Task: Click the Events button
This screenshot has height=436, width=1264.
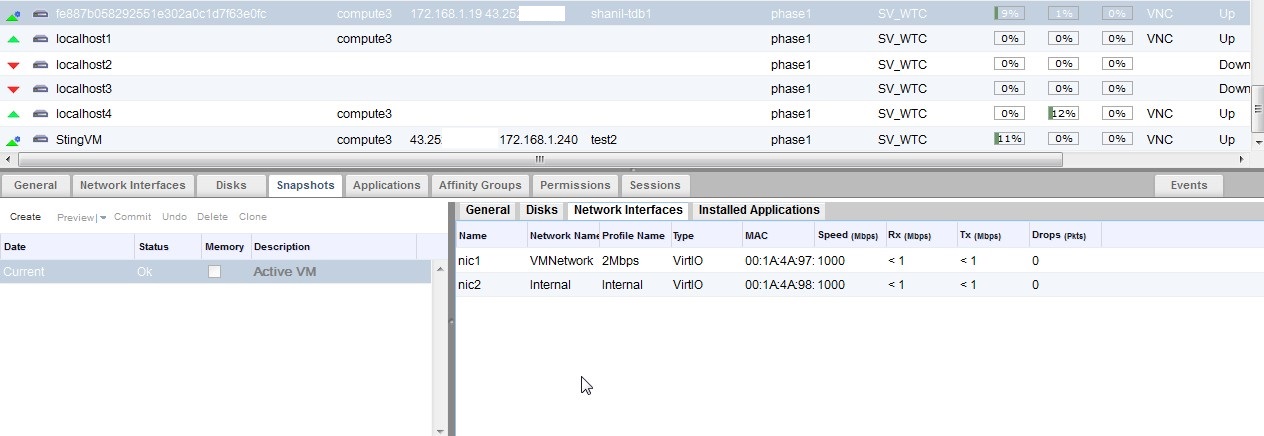Action: click(1189, 185)
